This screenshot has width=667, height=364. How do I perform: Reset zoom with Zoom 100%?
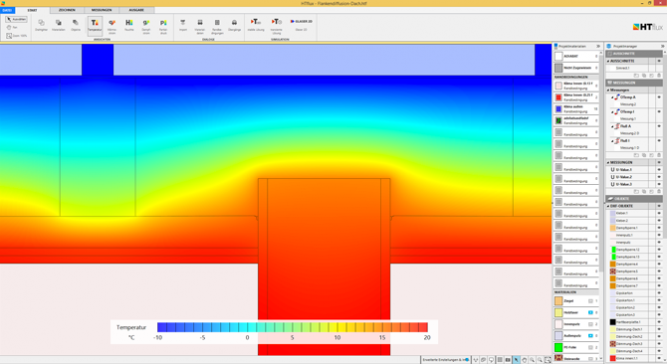[17, 36]
